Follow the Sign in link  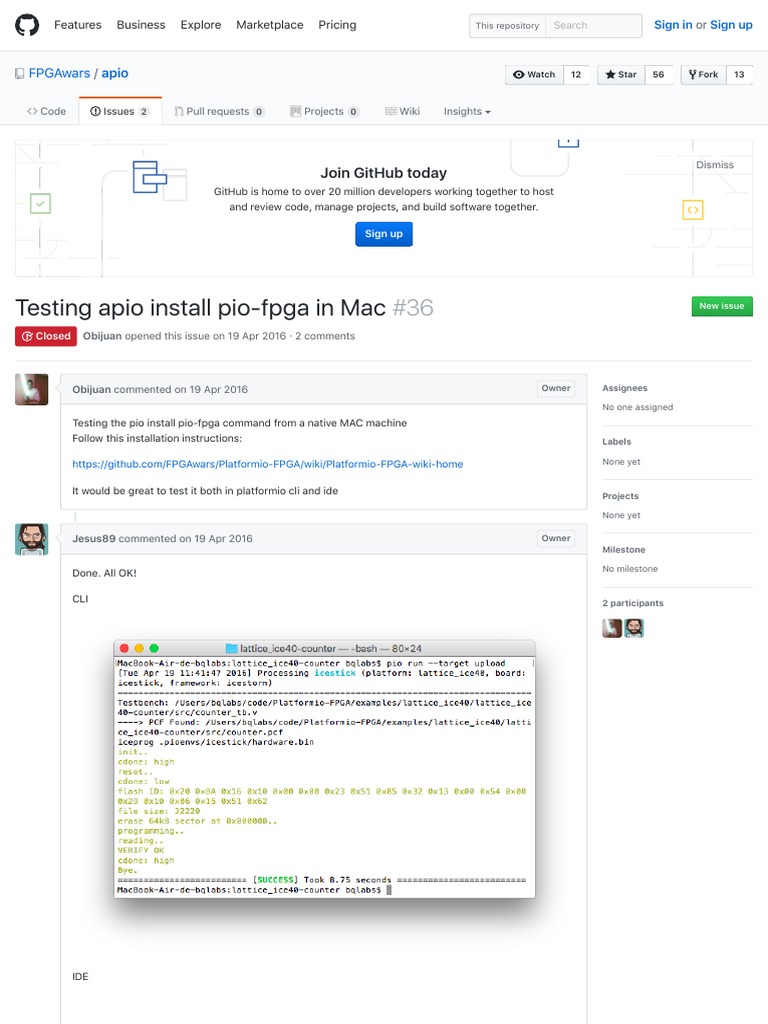coord(673,25)
